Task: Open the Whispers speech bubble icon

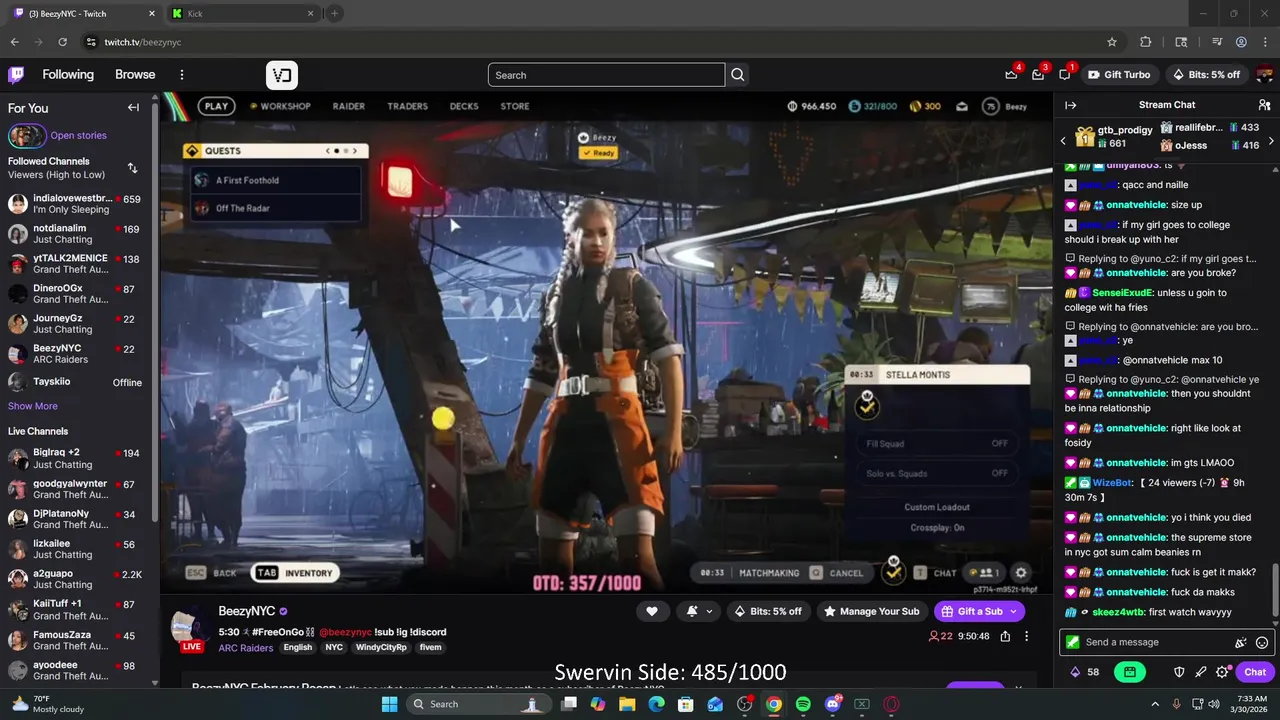Action: [x=1065, y=75]
